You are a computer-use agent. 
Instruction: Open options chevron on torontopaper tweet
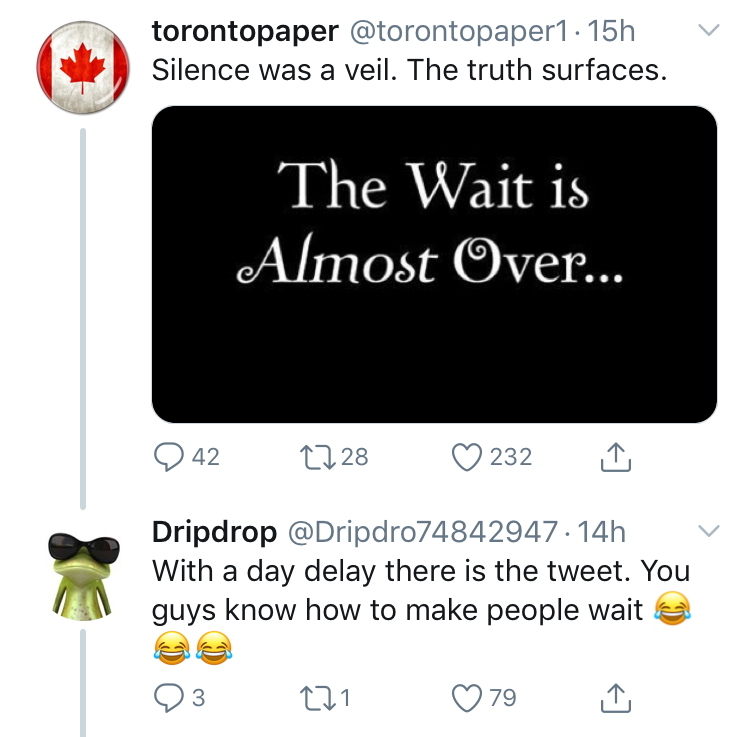[709, 30]
